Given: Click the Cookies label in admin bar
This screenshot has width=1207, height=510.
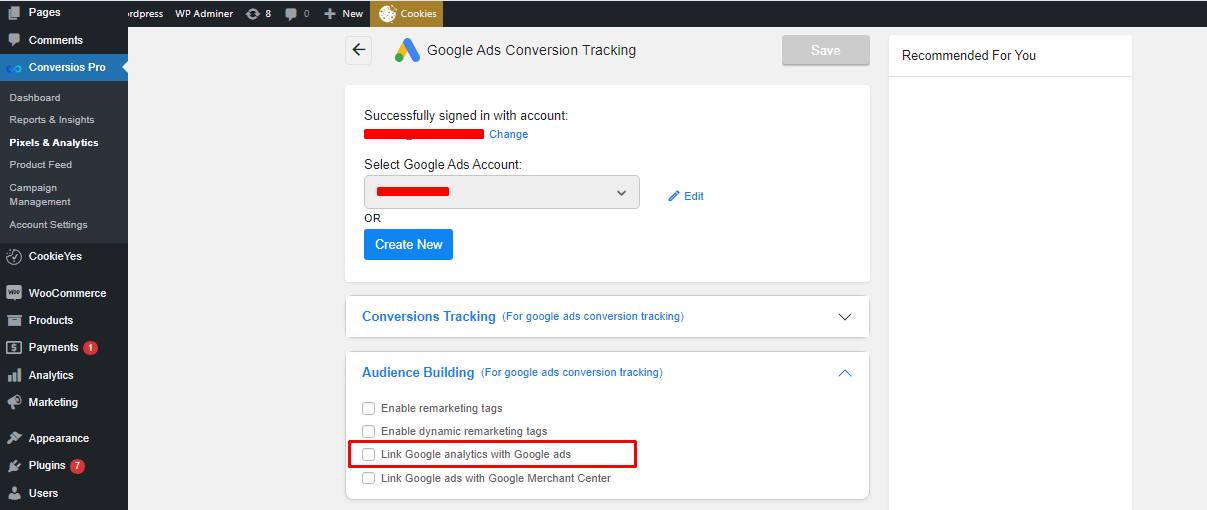Looking at the screenshot, I should [418, 14].
